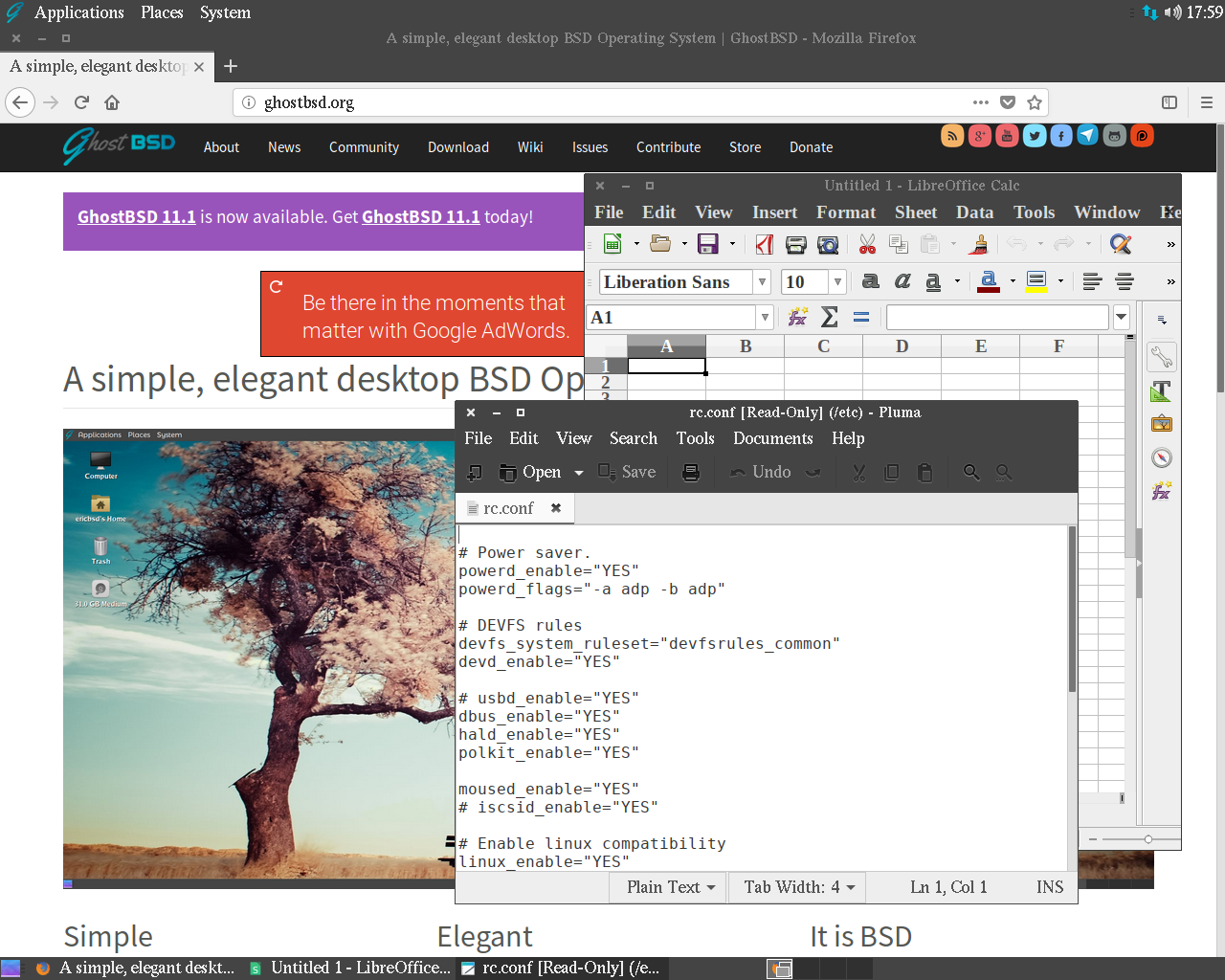
Task: Toggle the Firefox sidebar button
Action: [x=1169, y=102]
